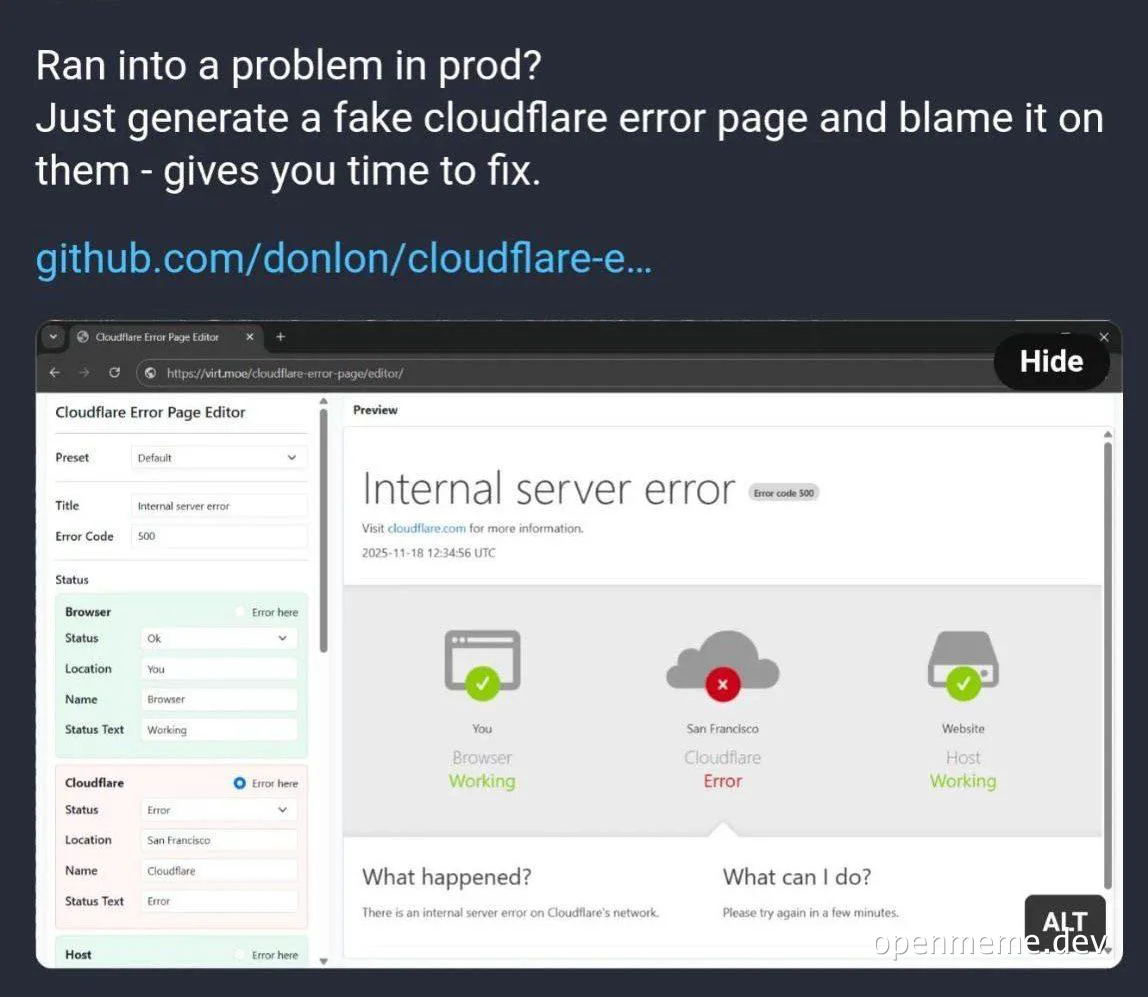Reload the page with the refresh icon
The image size is (1148, 997).
114,373
